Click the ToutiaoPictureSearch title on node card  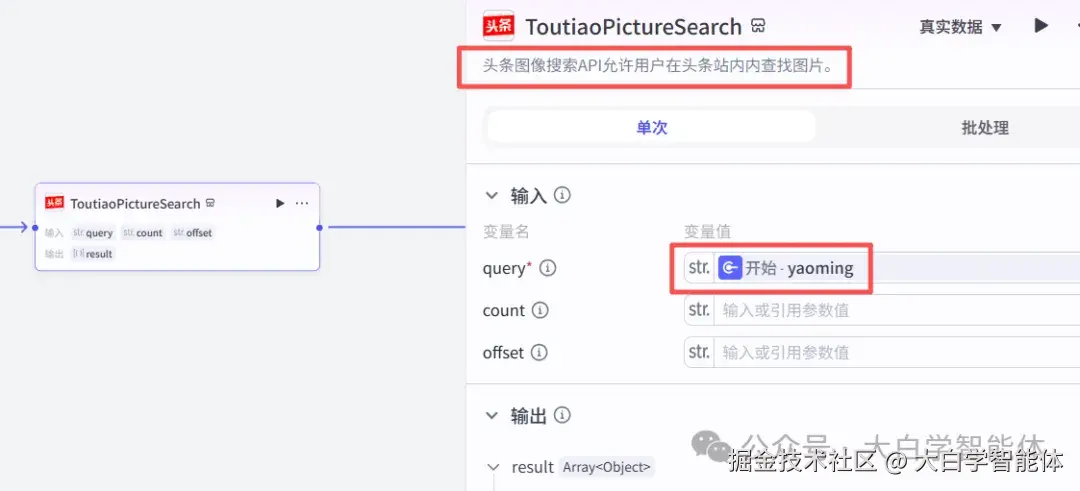coord(135,203)
